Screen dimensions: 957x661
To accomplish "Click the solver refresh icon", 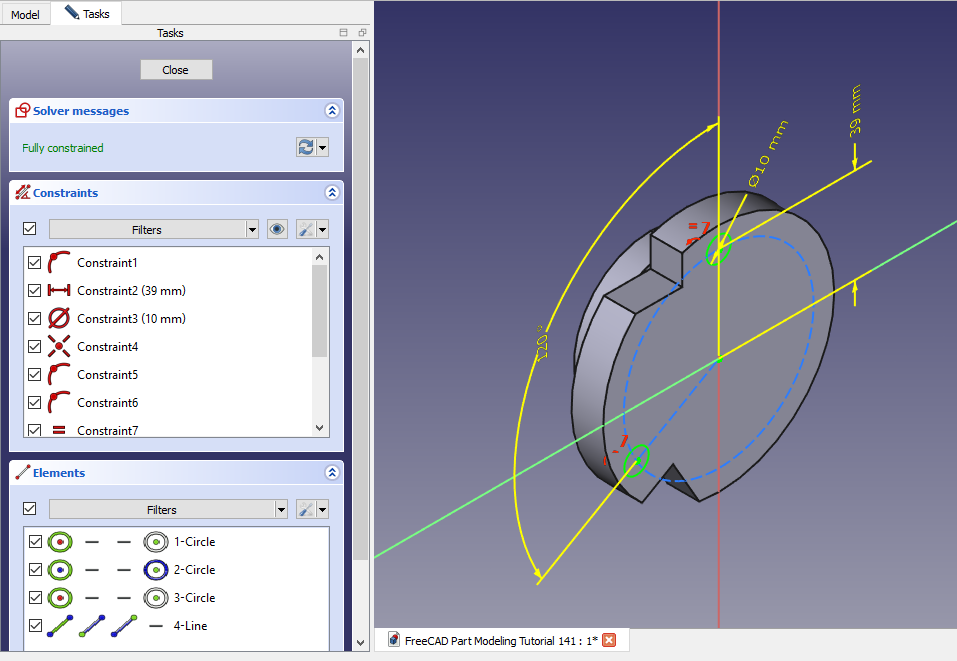I will coord(306,148).
